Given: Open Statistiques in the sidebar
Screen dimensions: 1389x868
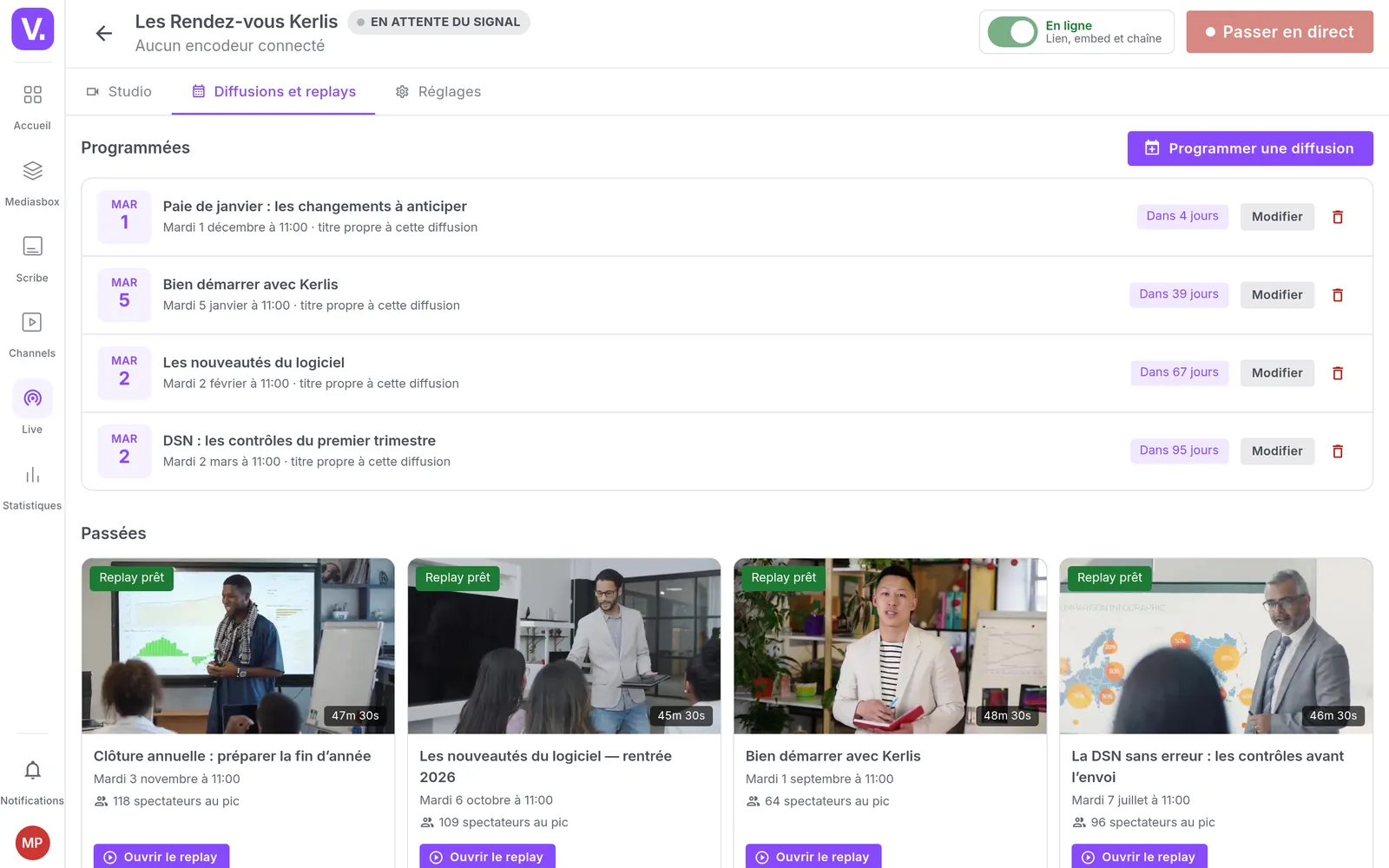Looking at the screenshot, I should [x=32, y=487].
